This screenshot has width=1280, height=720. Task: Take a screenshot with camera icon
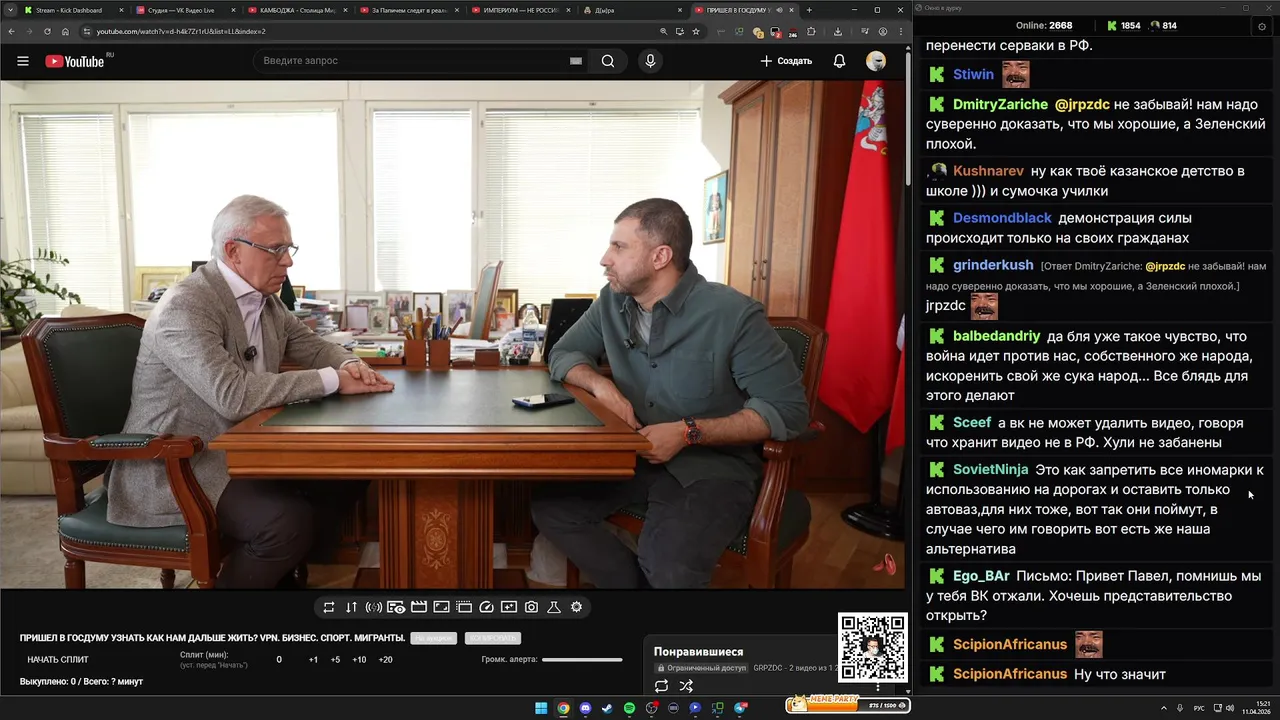pyautogui.click(x=531, y=607)
